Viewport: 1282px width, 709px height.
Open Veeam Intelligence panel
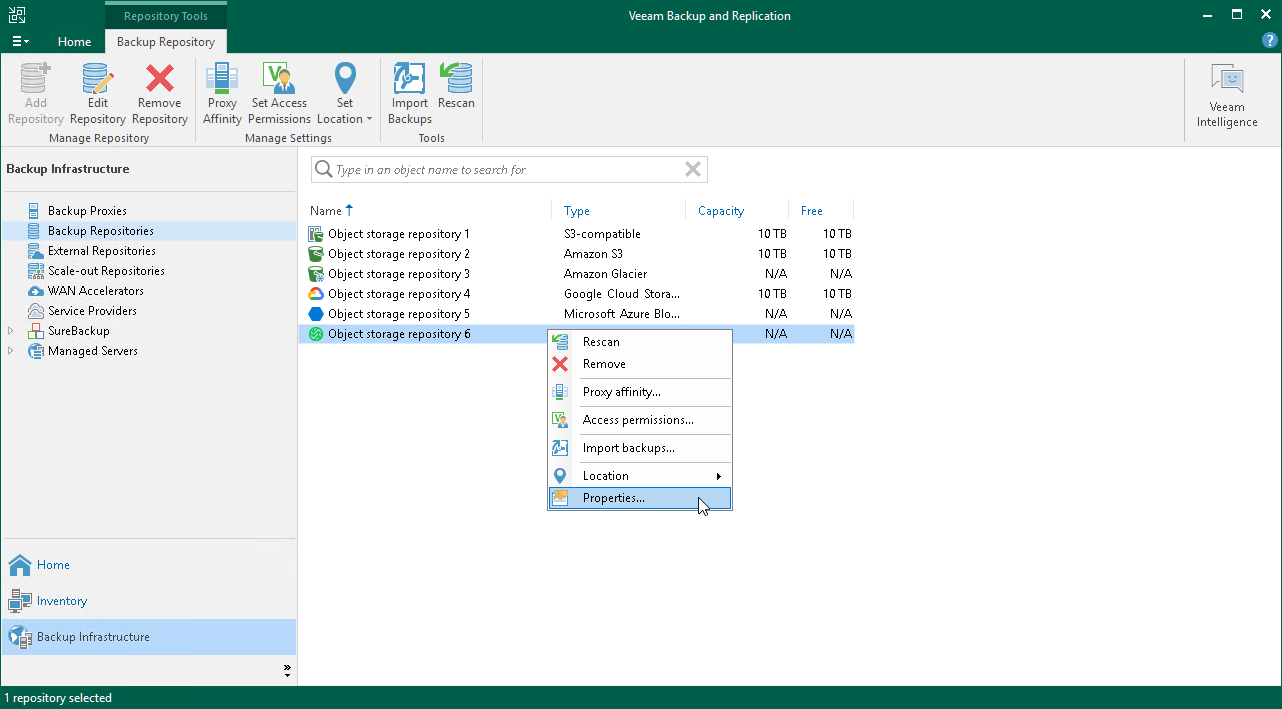pyautogui.click(x=1227, y=93)
